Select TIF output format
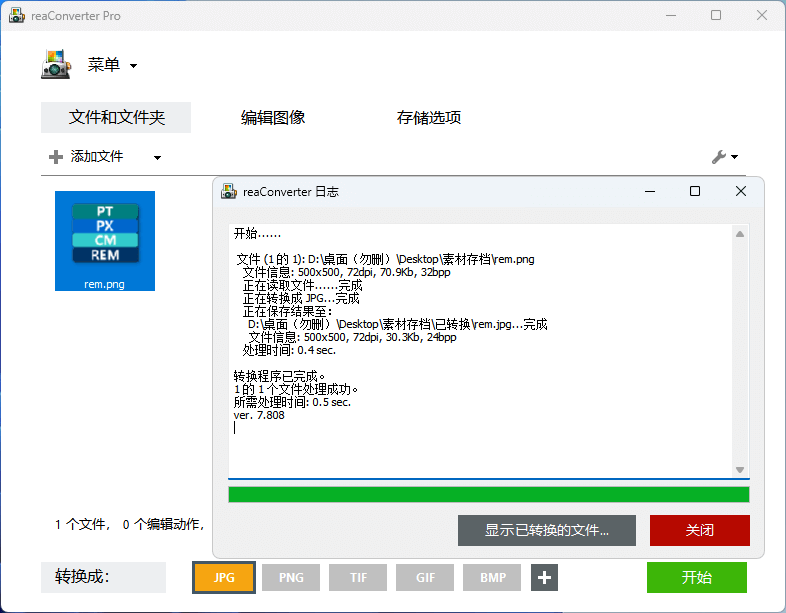786x613 pixels. click(x=358, y=577)
